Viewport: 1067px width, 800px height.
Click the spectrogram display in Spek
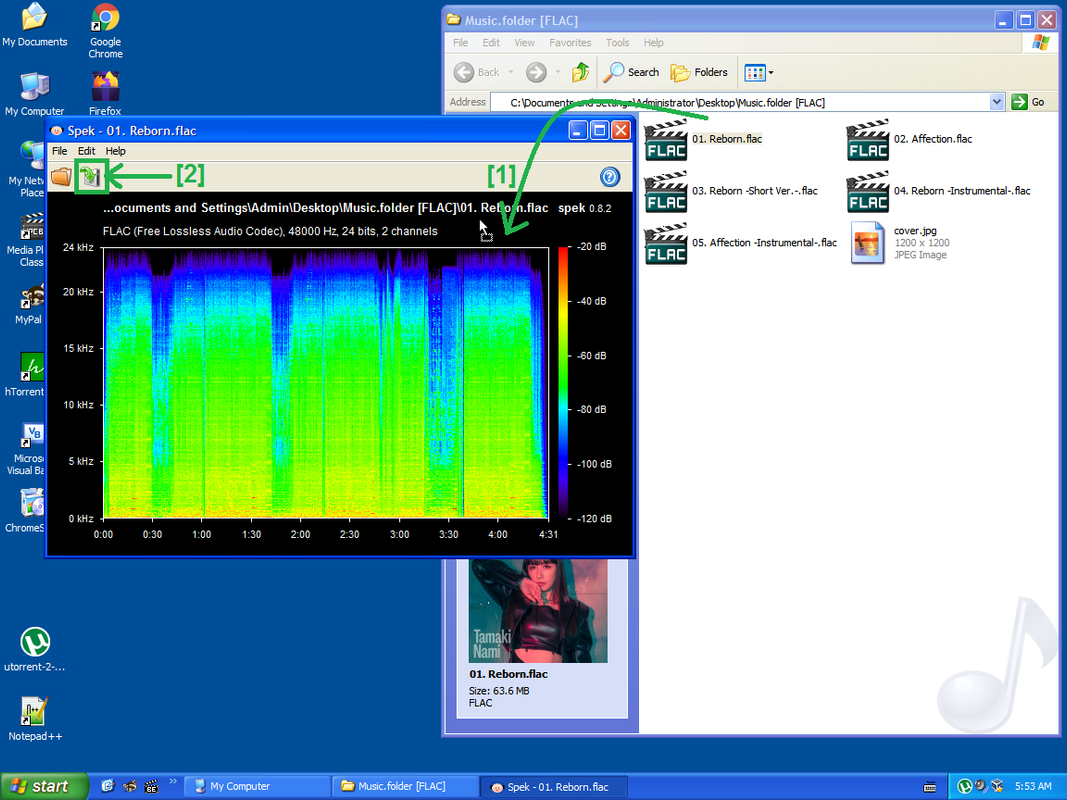(326, 383)
